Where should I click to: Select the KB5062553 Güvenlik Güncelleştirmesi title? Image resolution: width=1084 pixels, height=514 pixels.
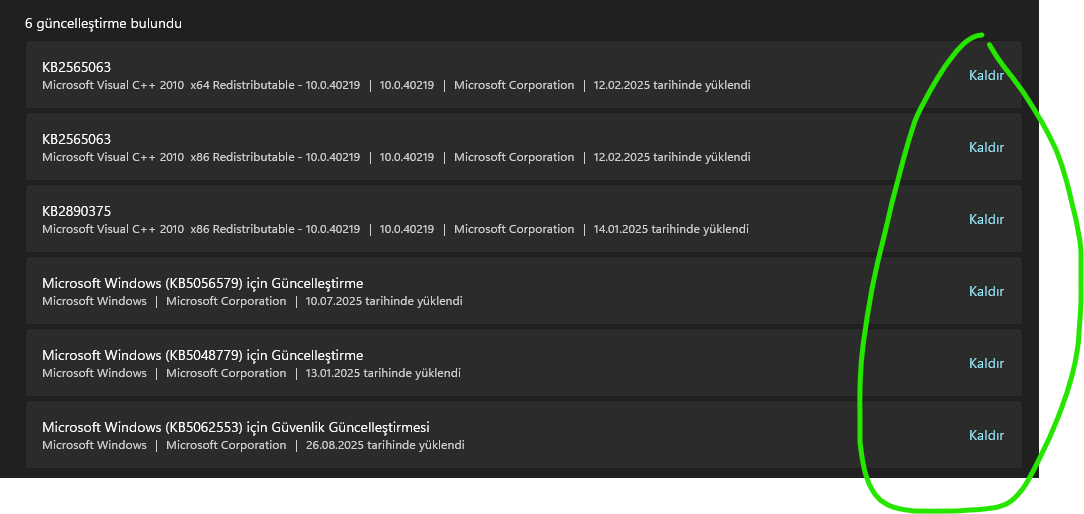point(235,427)
